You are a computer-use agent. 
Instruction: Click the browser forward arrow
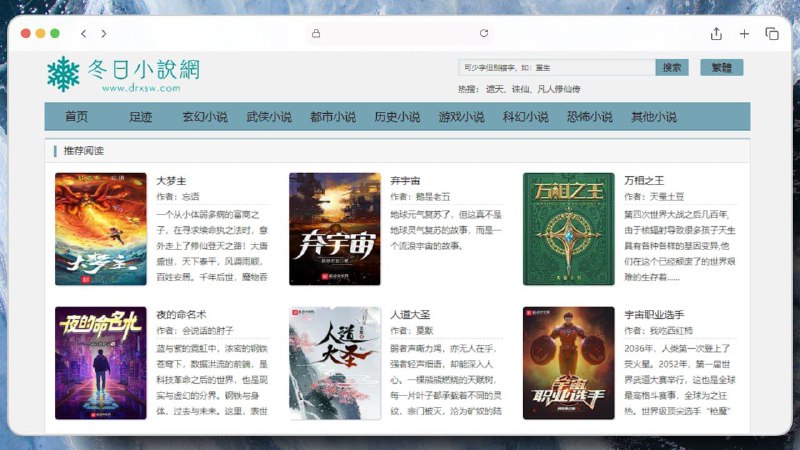pos(104,34)
